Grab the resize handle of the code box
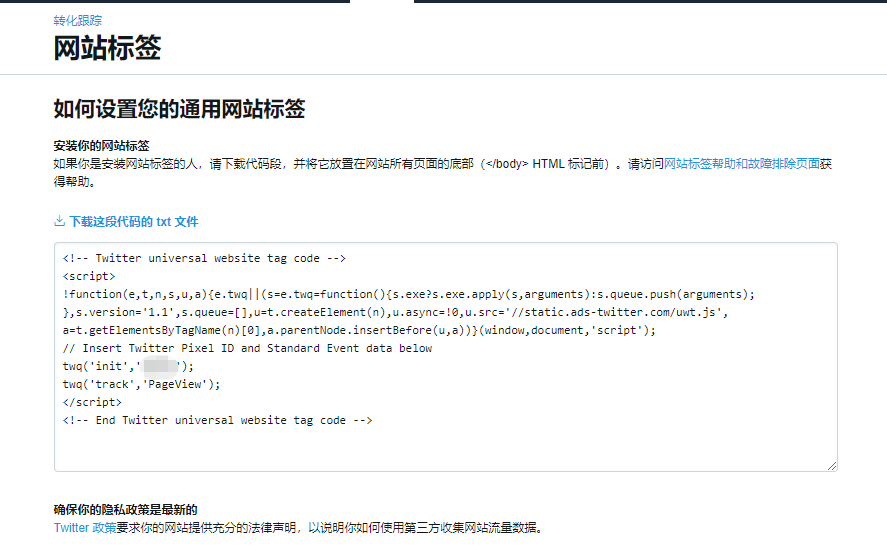887x548 pixels. 832,465
